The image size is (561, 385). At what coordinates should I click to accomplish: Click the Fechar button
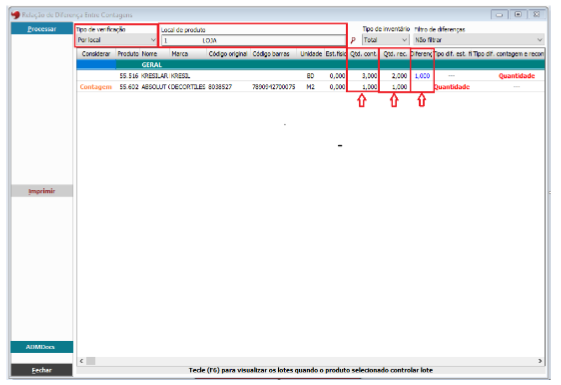[42, 370]
